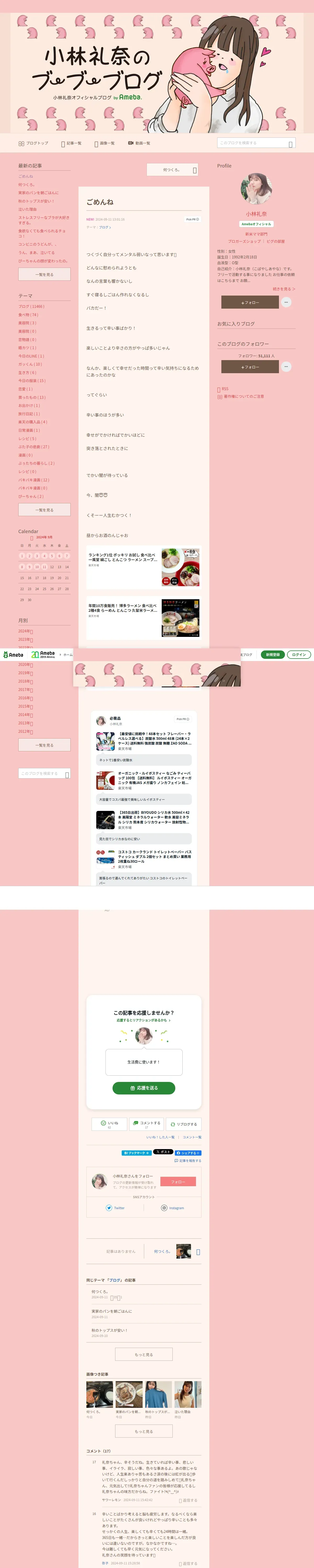Open the 動画一覧 video list tab
This screenshot has width=314, height=1568.
139,143
